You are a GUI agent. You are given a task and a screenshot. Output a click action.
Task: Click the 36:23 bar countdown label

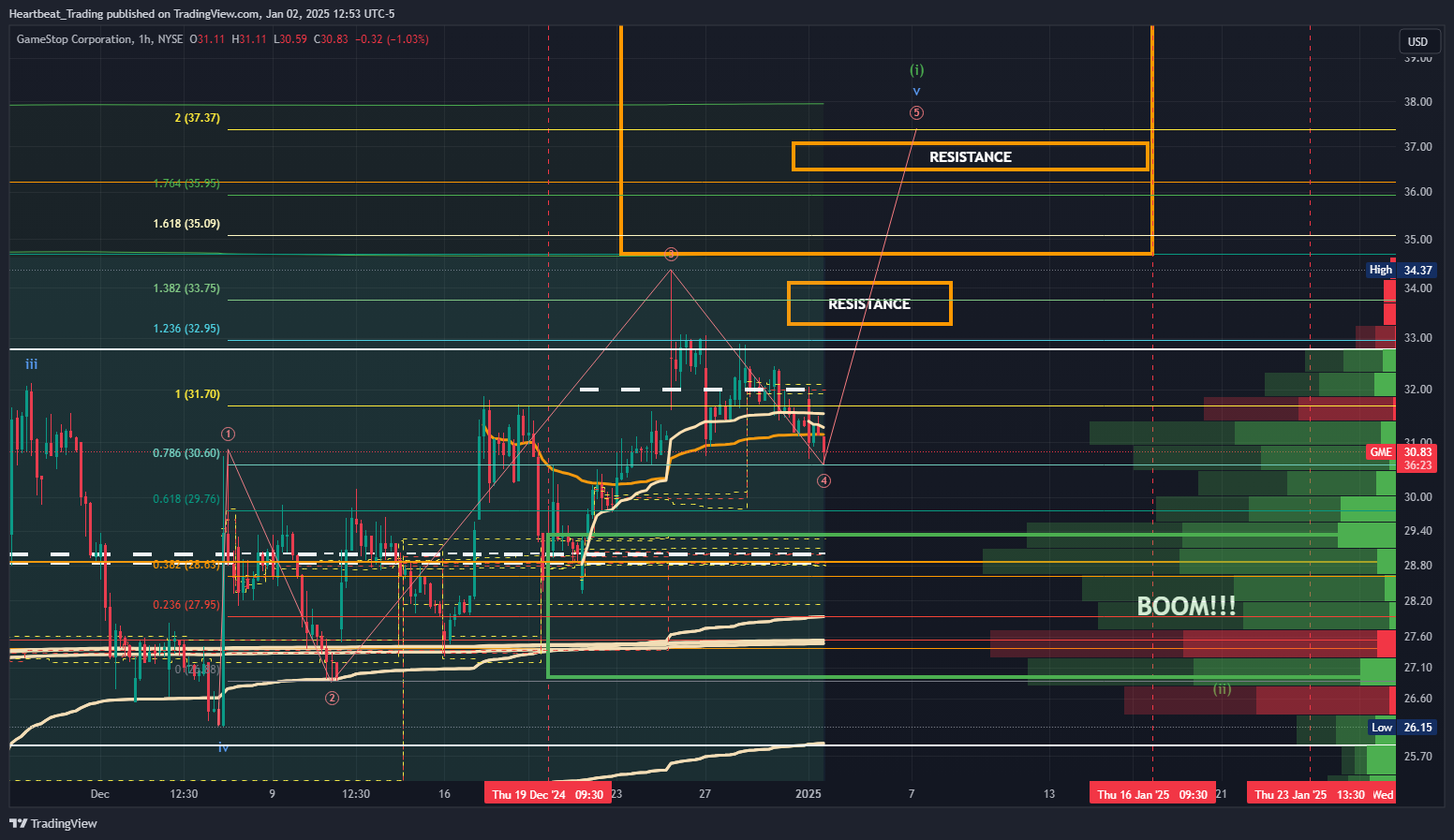coord(1417,465)
